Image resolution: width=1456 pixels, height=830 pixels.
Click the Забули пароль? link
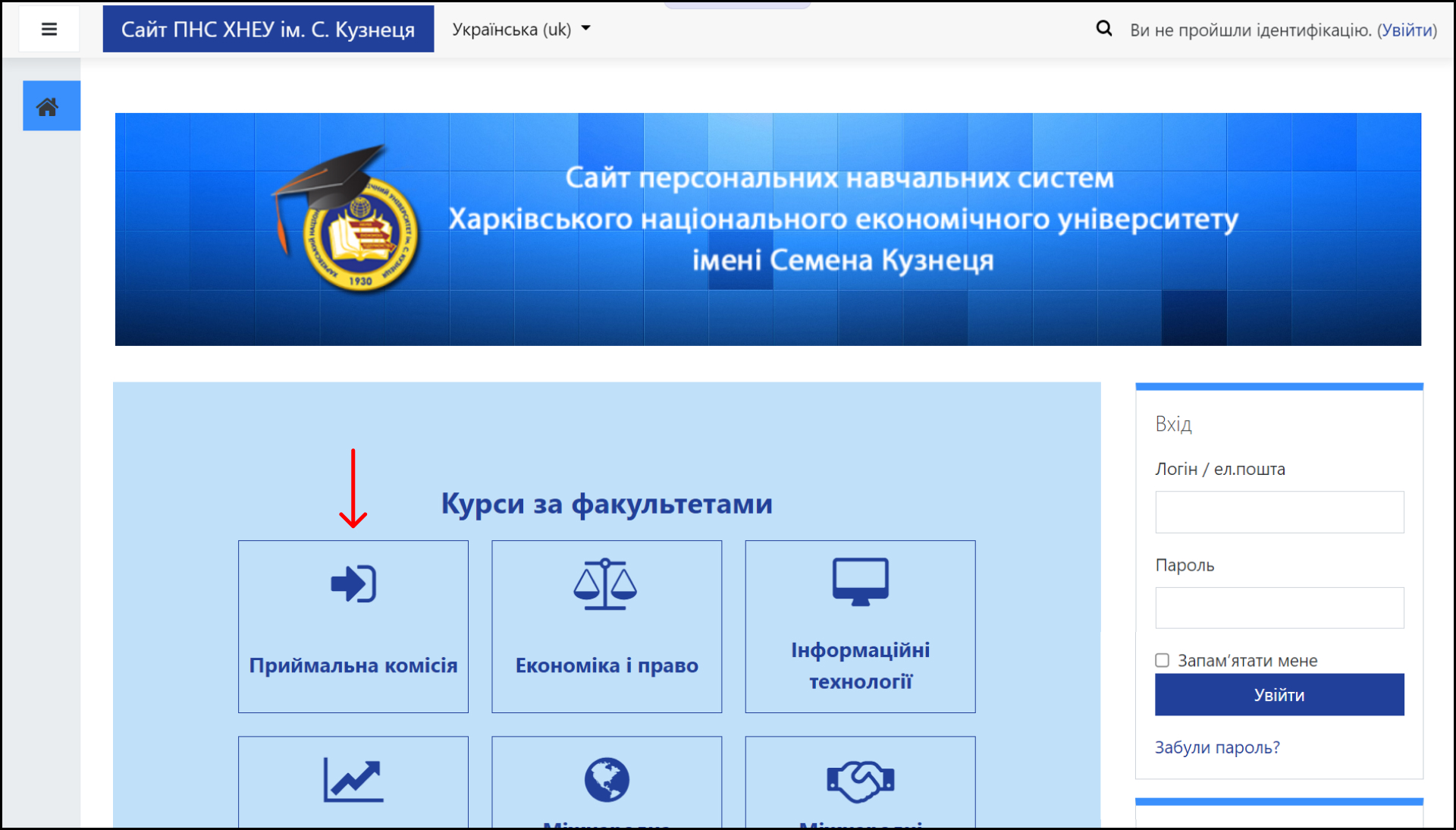[x=1217, y=747]
